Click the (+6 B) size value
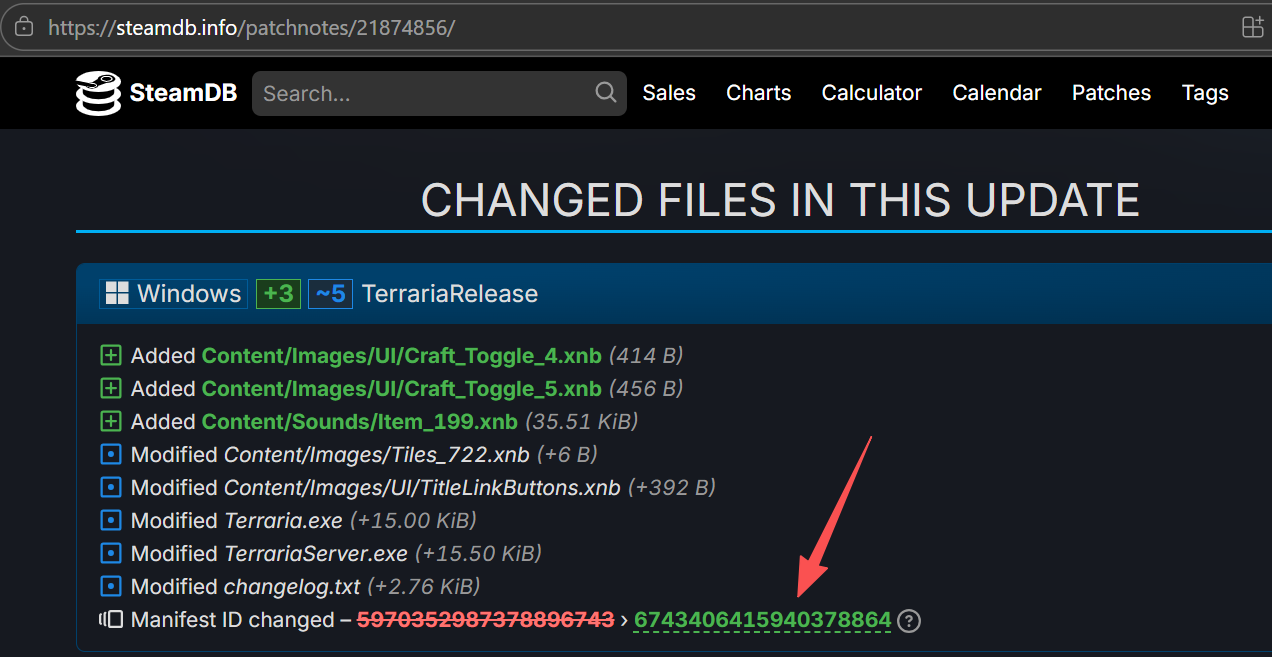 [x=568, y=455]
